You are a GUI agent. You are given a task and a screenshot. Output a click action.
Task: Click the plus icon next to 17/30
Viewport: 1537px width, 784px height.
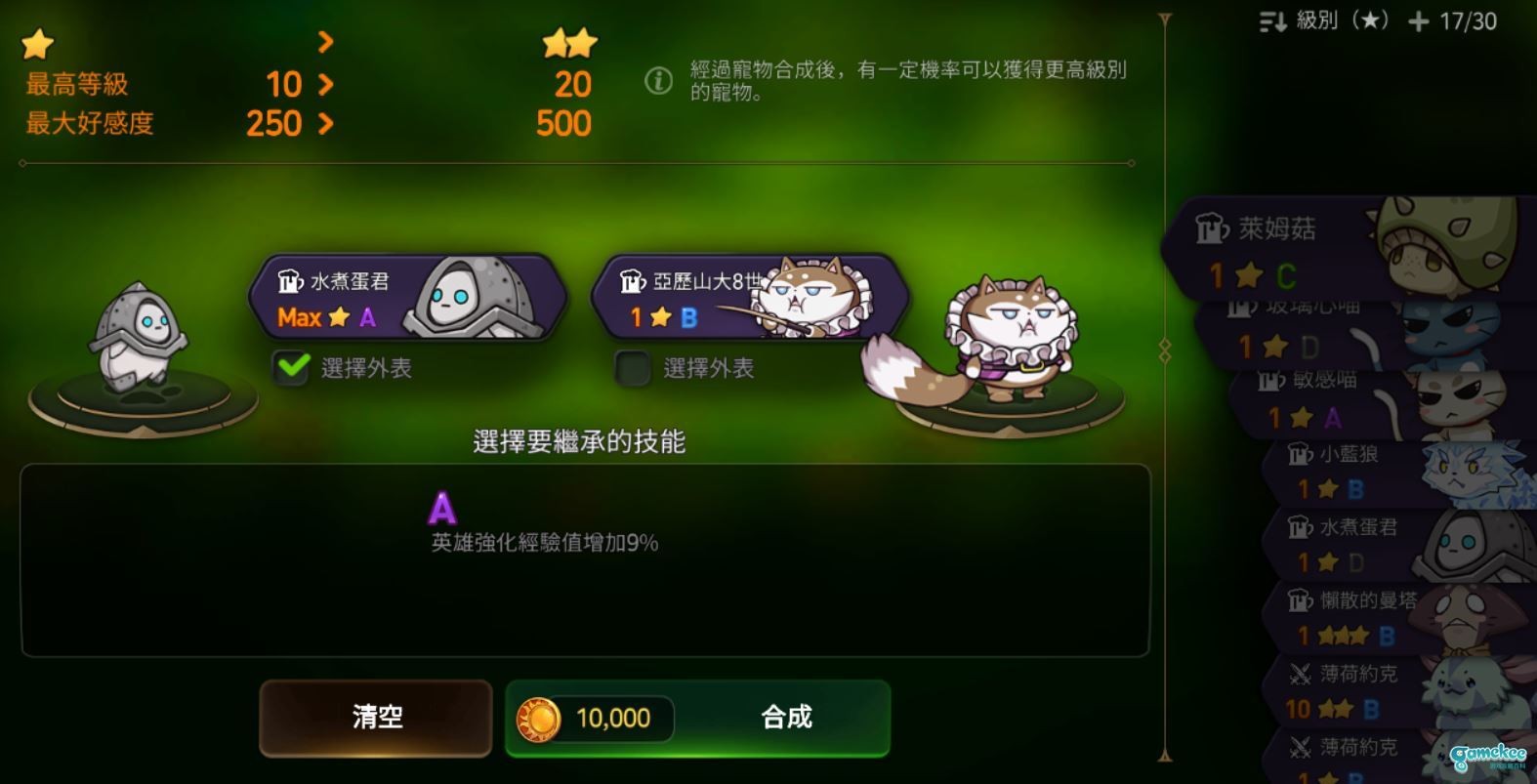1419,21
